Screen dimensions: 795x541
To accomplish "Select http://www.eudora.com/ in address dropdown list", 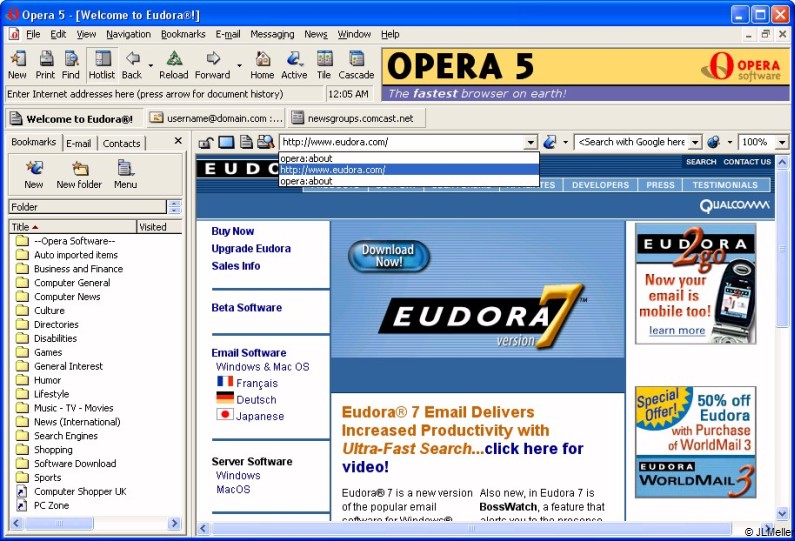I will [x=409, y=170].
